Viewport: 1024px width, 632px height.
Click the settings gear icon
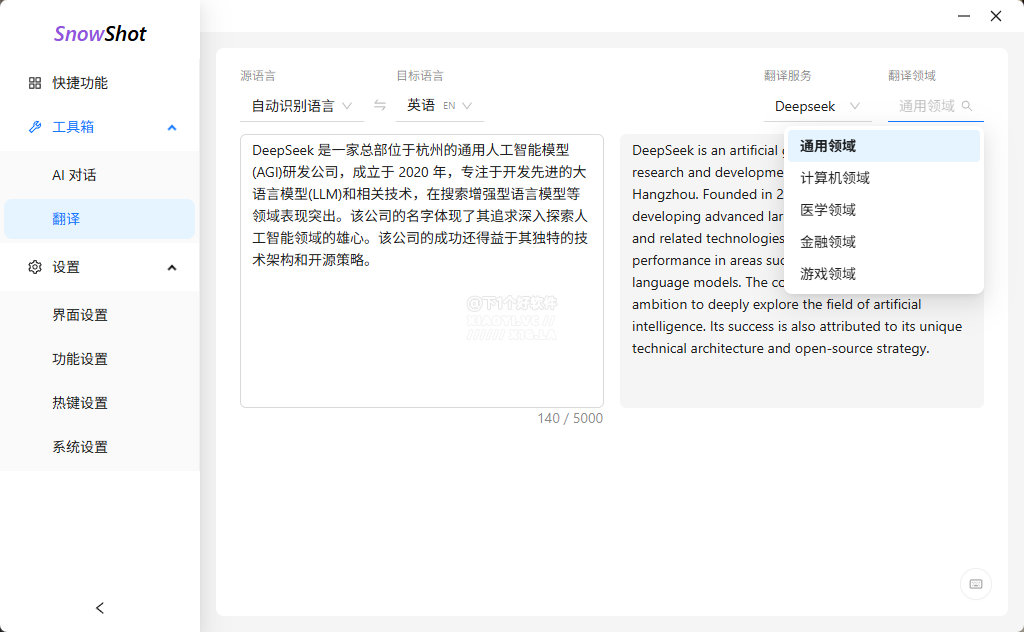tap(35, 267)
